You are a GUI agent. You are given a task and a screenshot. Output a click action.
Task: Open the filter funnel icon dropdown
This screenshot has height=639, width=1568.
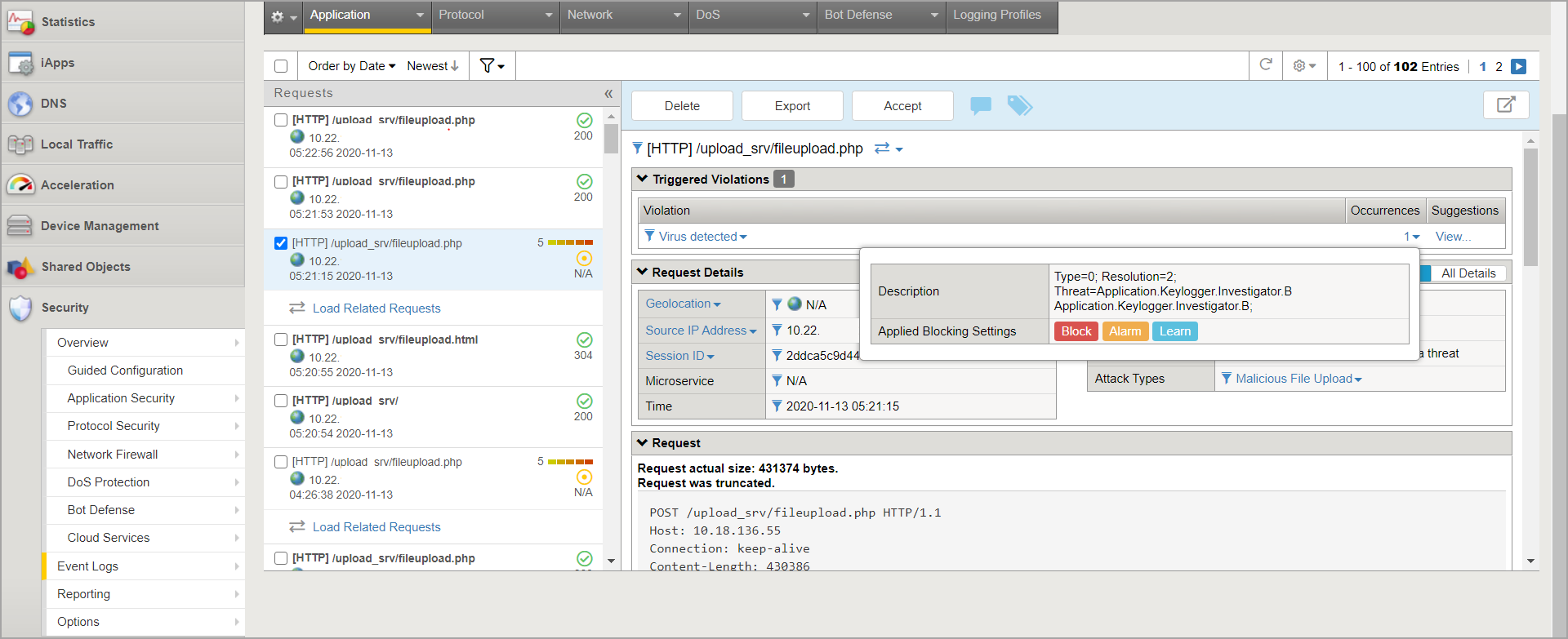click(492, 66)
